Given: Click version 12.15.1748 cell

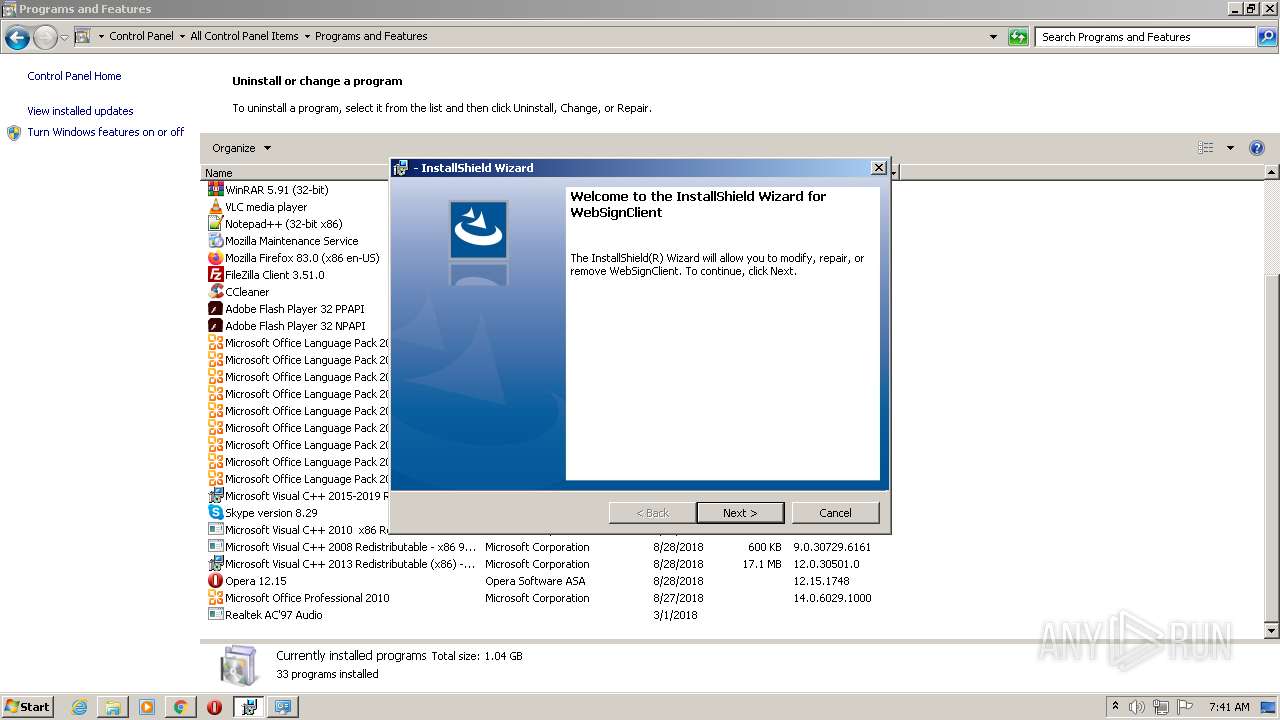Looking at the screenshot, I should tap(821, 581).
